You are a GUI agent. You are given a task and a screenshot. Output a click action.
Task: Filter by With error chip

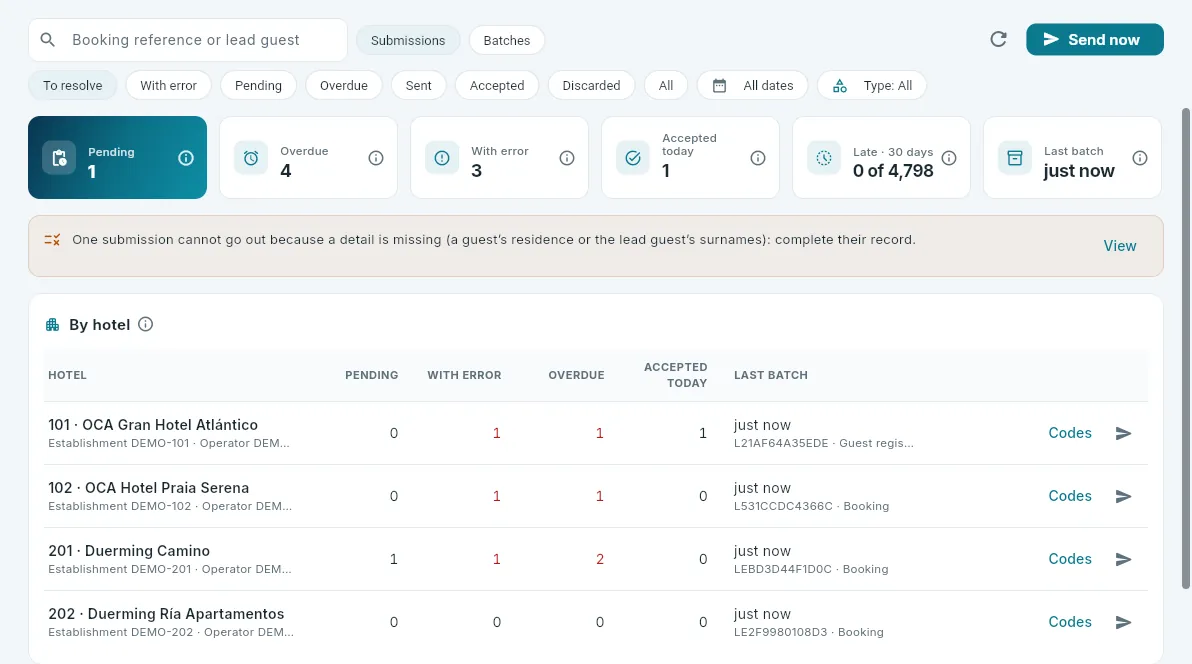169,85
